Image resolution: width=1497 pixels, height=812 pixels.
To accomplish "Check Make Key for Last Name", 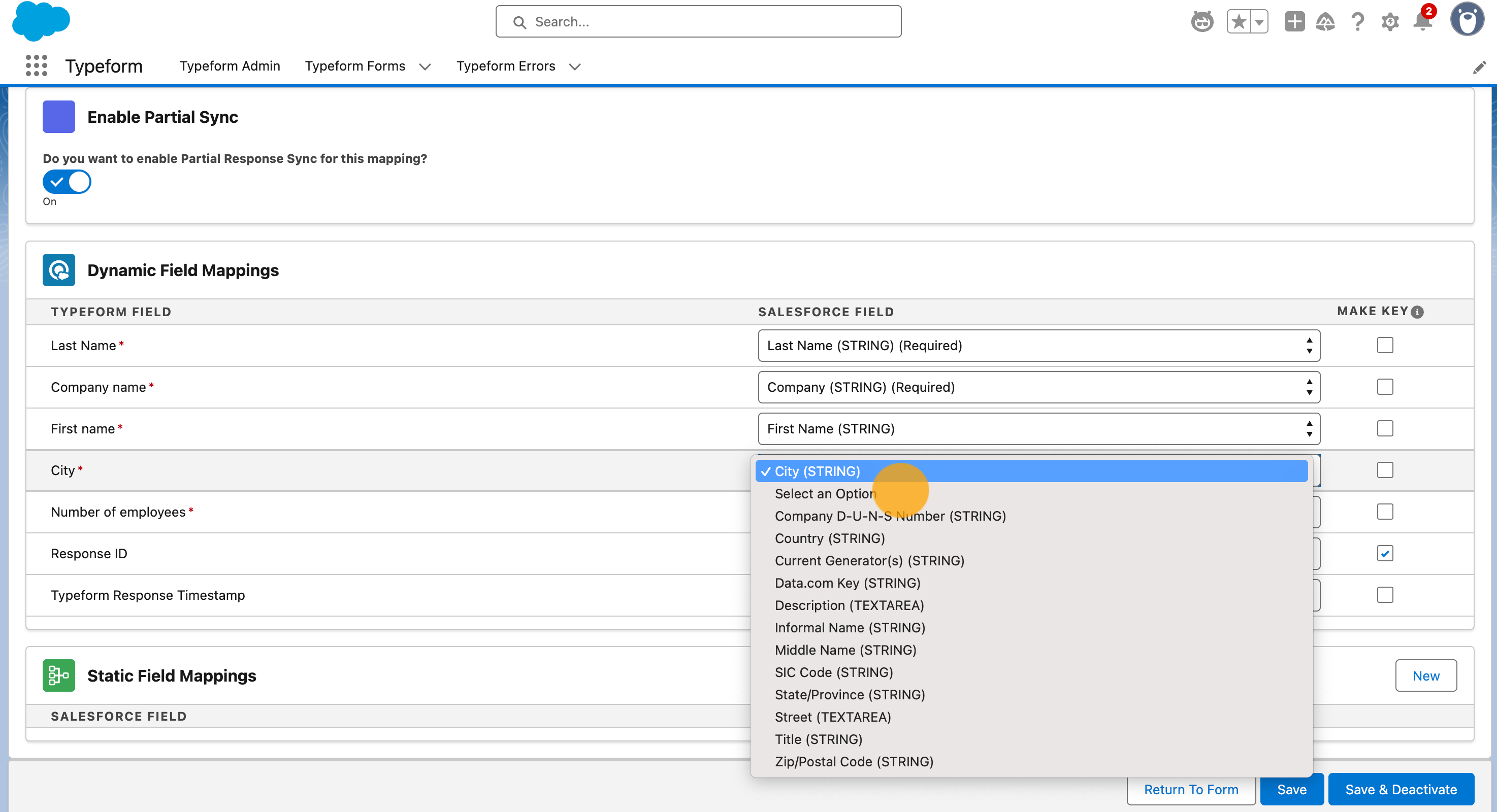I will [1385, 345].
